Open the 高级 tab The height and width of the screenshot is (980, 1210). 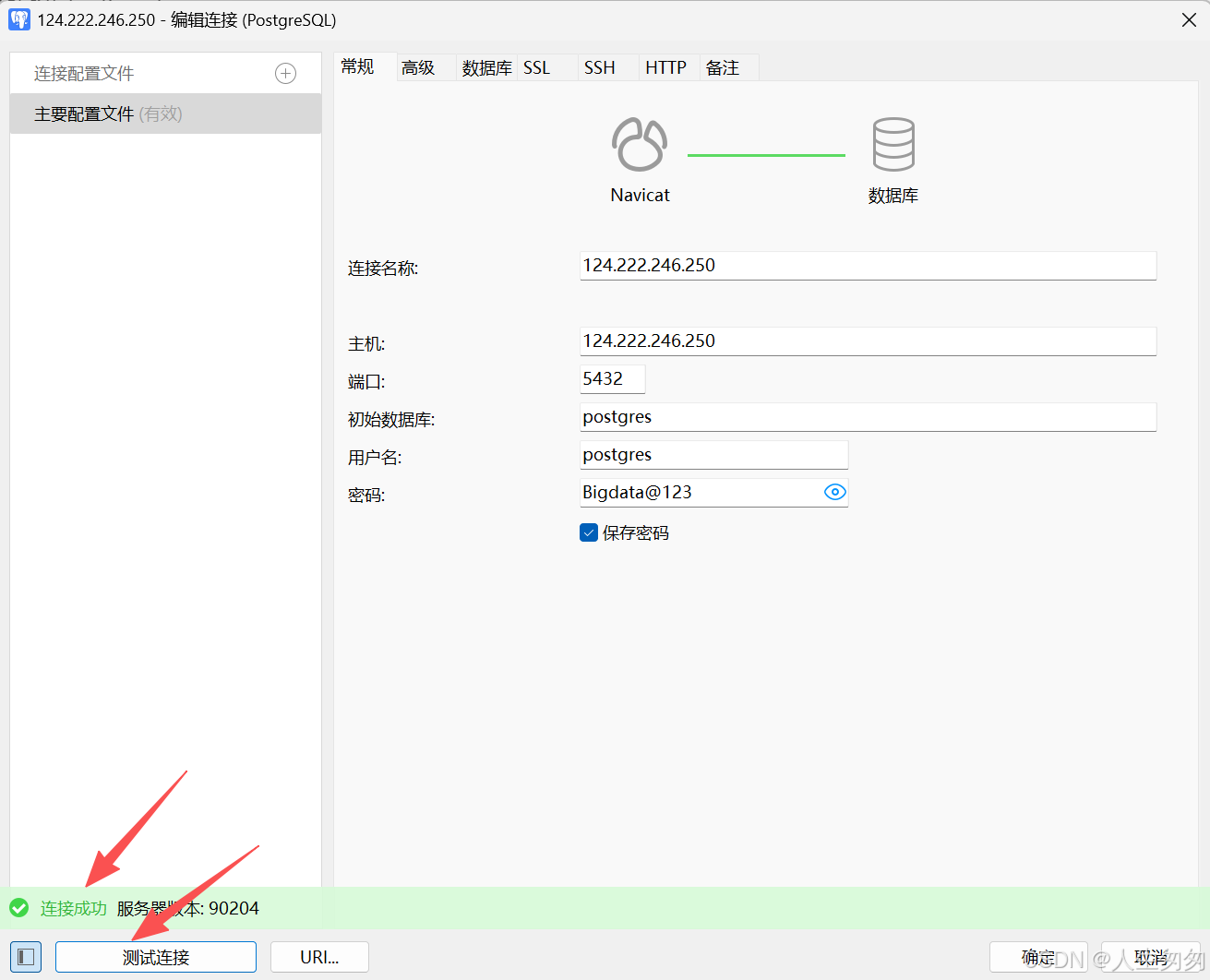pyautogui.click(x=425, y=67)
